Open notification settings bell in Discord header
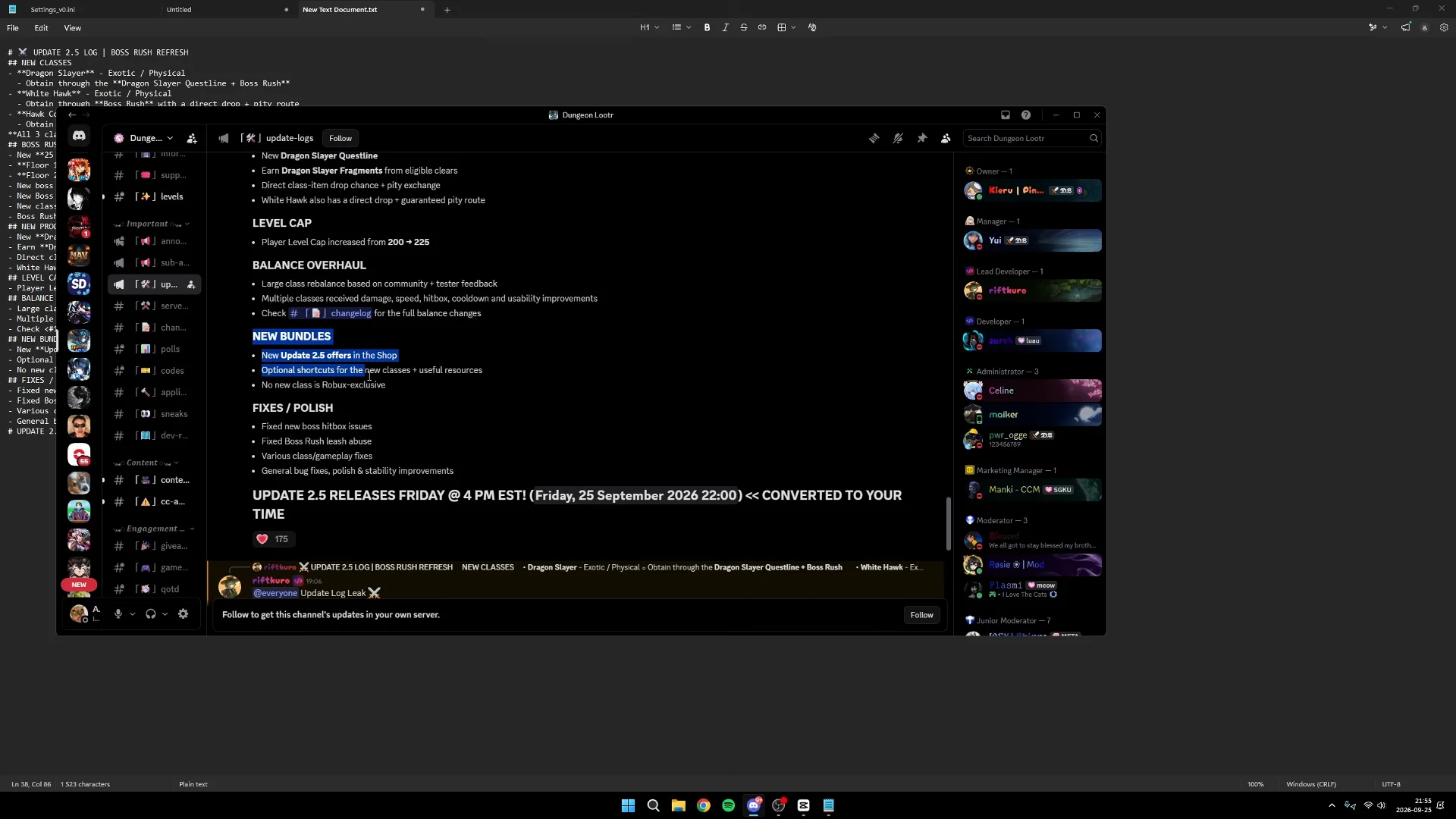This screenshot has width=1456, height=819. [898, 138]
